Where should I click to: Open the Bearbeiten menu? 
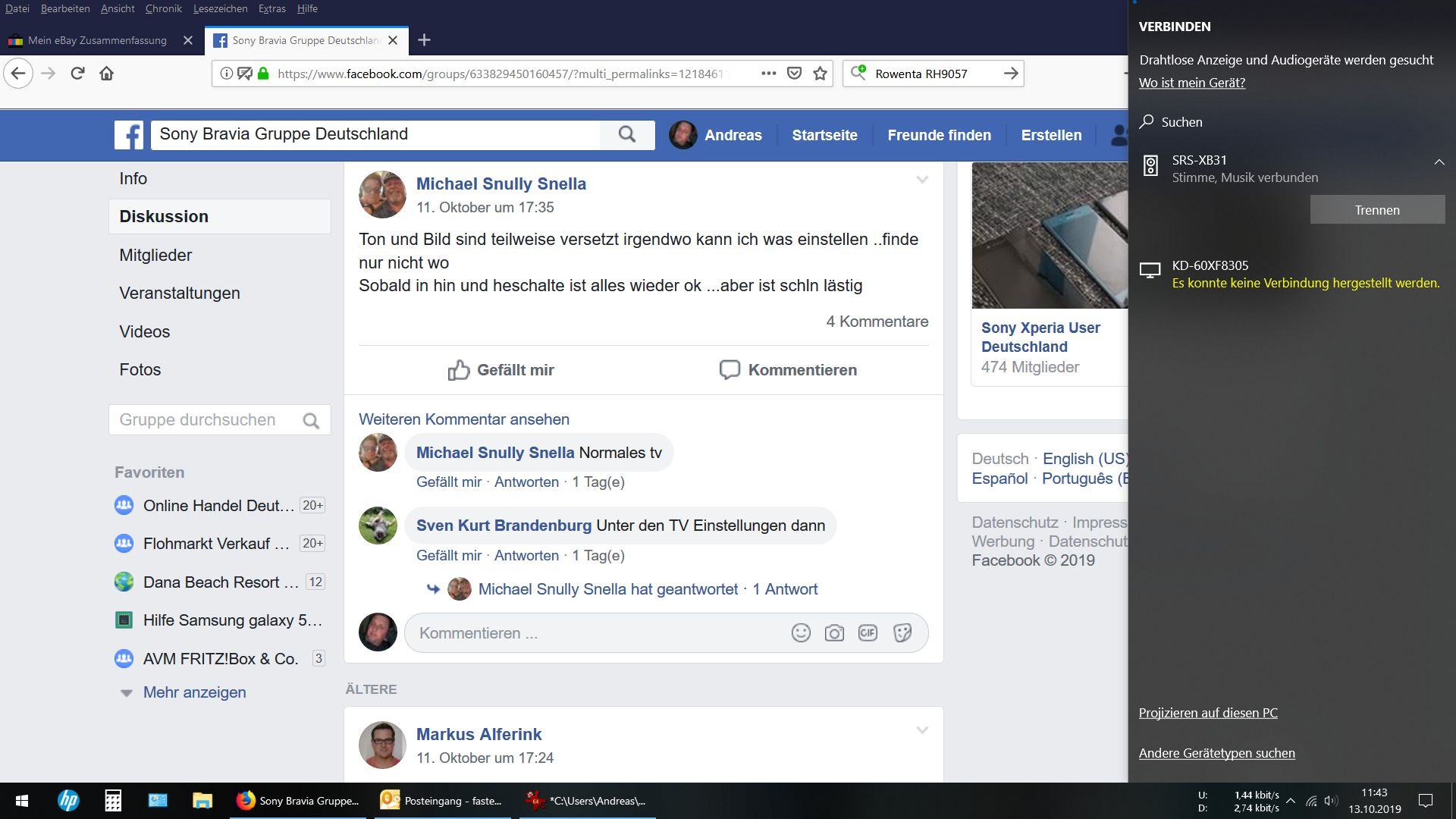click(x=65, y=8)
